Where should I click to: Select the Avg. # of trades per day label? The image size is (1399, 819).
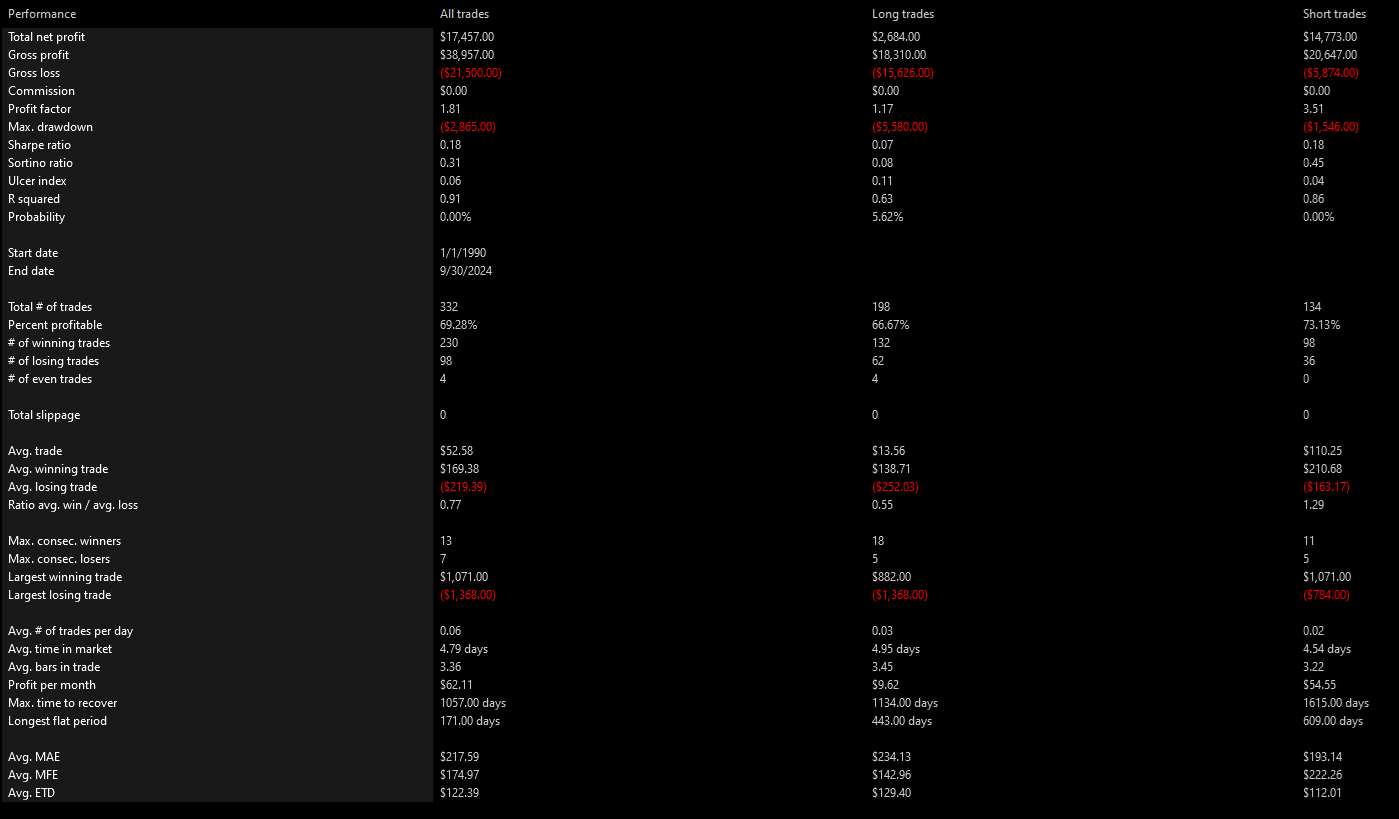click(70, 631)
